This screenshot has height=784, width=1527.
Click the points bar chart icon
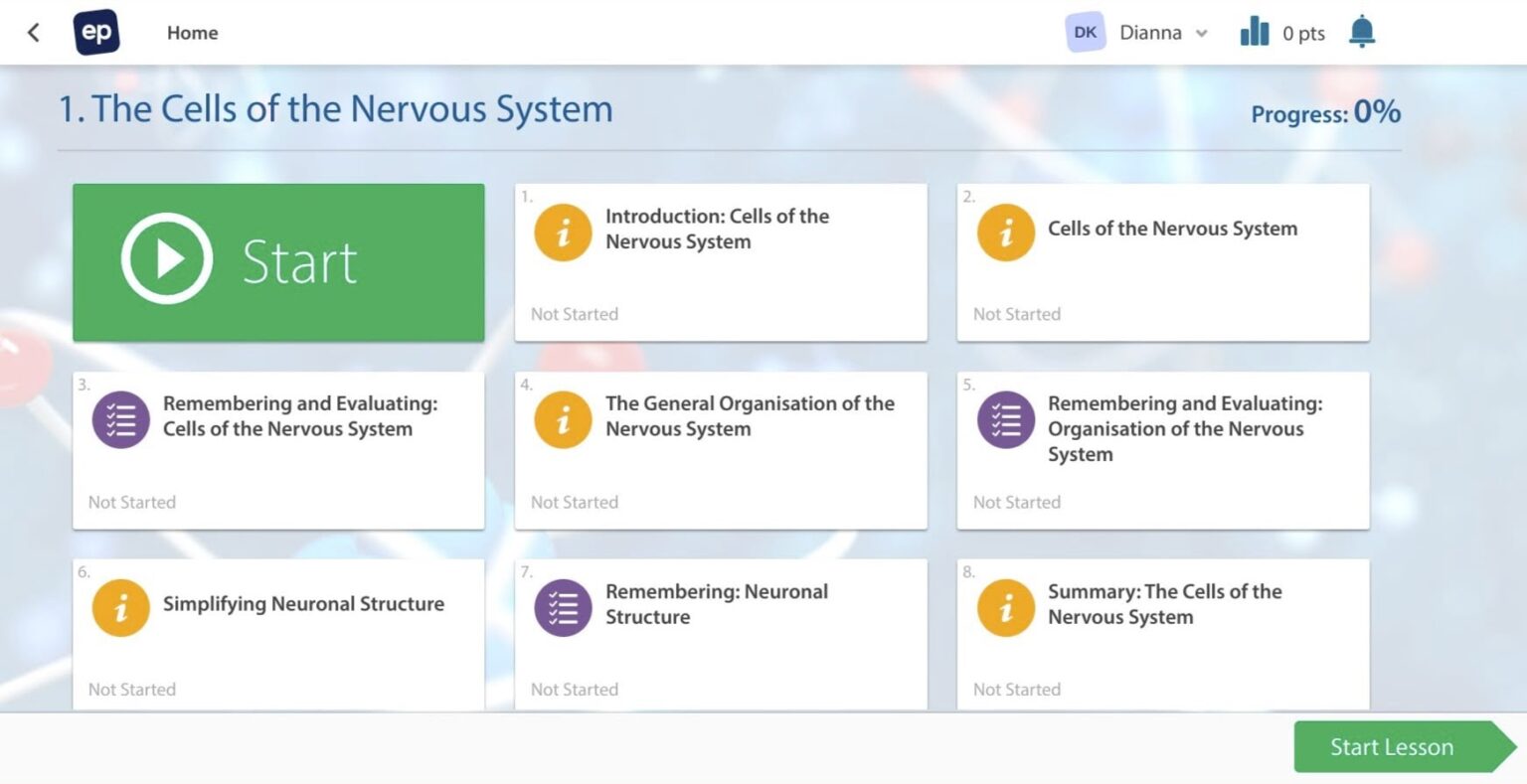(x=1255, y=33)
